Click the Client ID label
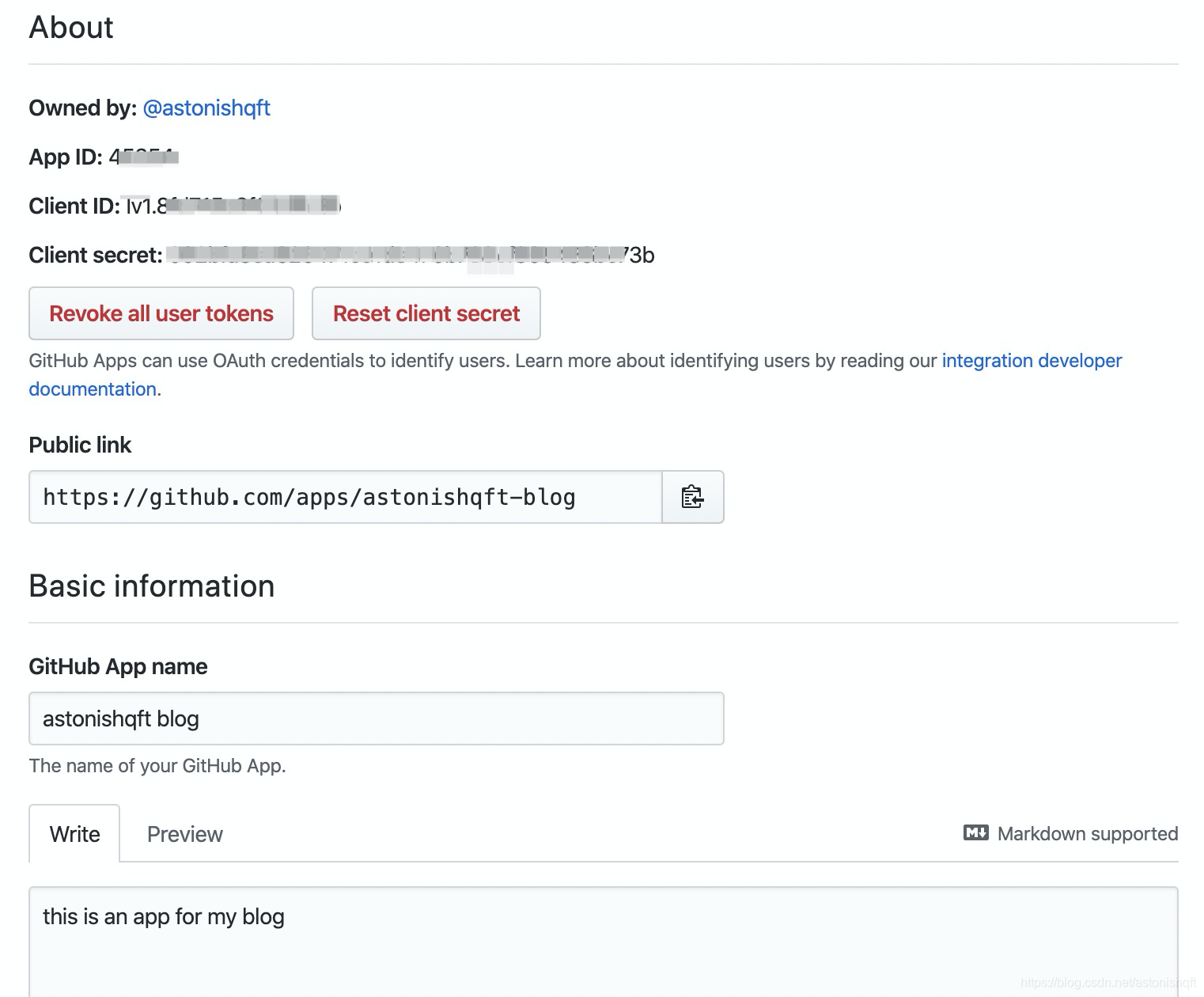 [x=74, y=206]
